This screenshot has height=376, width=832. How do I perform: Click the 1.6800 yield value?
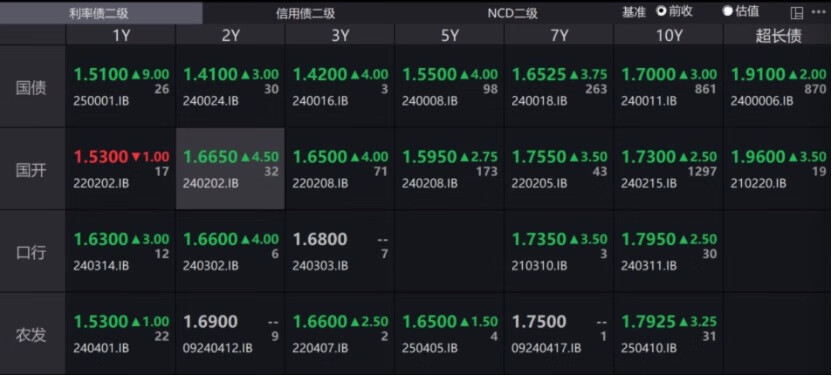[320, 239]
